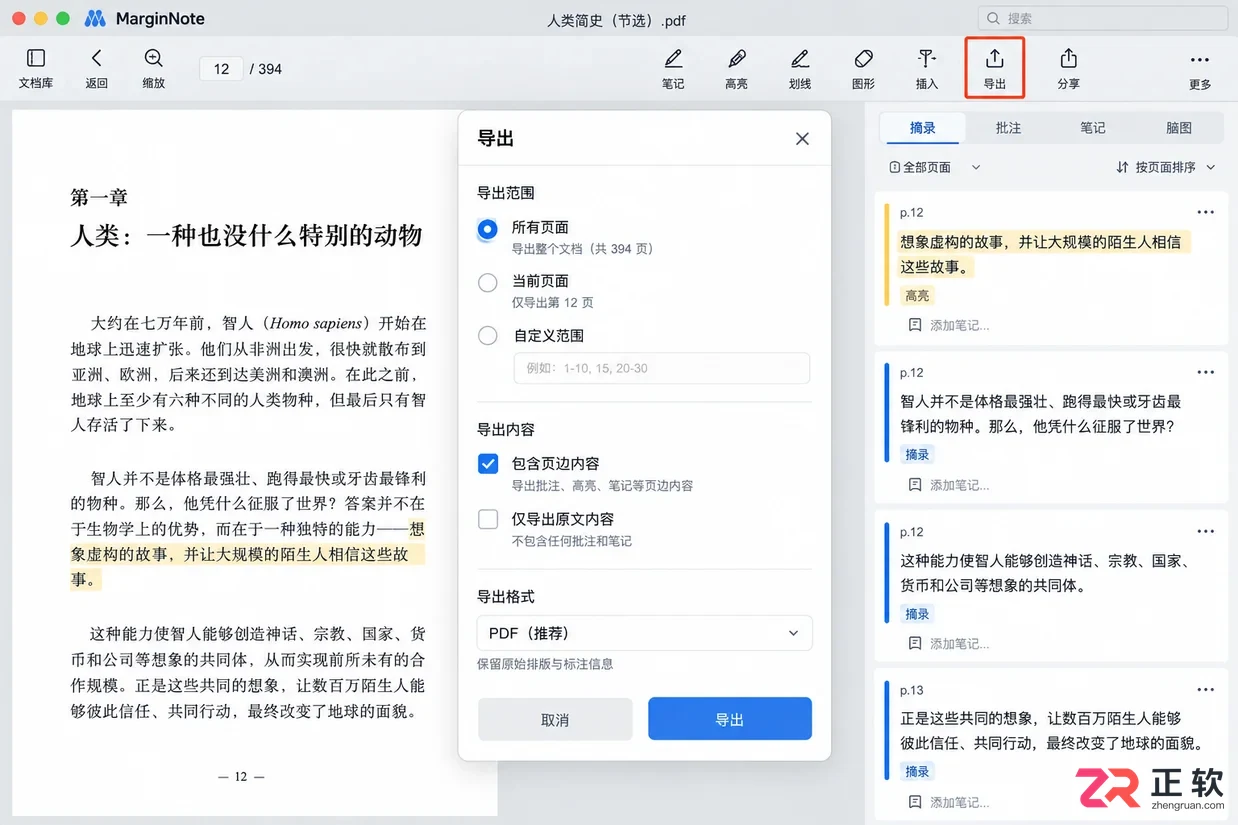The height and width of the screenshot is (825, 1238).
Task: Add note under p.13 excerpt
Action: 949,802
